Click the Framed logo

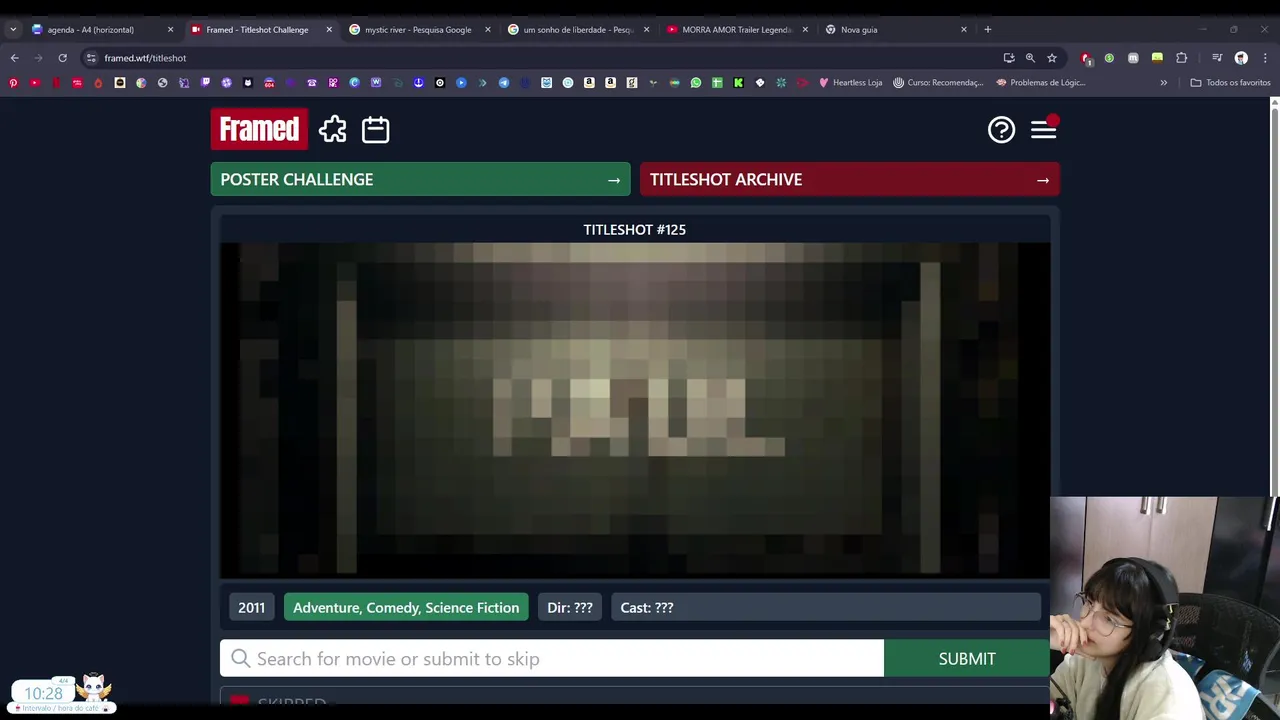pos(259,129)
